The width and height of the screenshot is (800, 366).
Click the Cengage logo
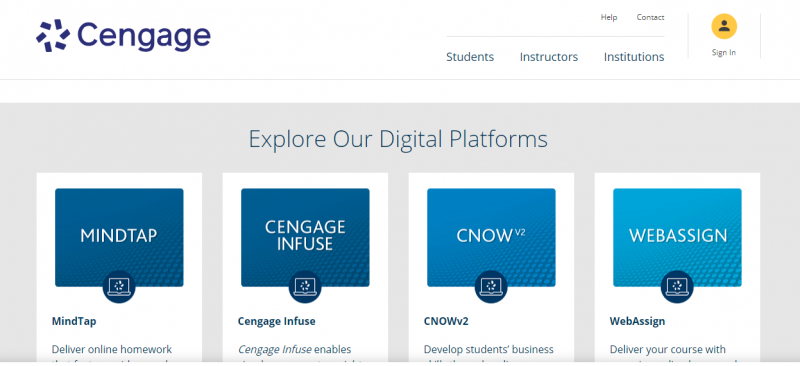click(123, 36)
